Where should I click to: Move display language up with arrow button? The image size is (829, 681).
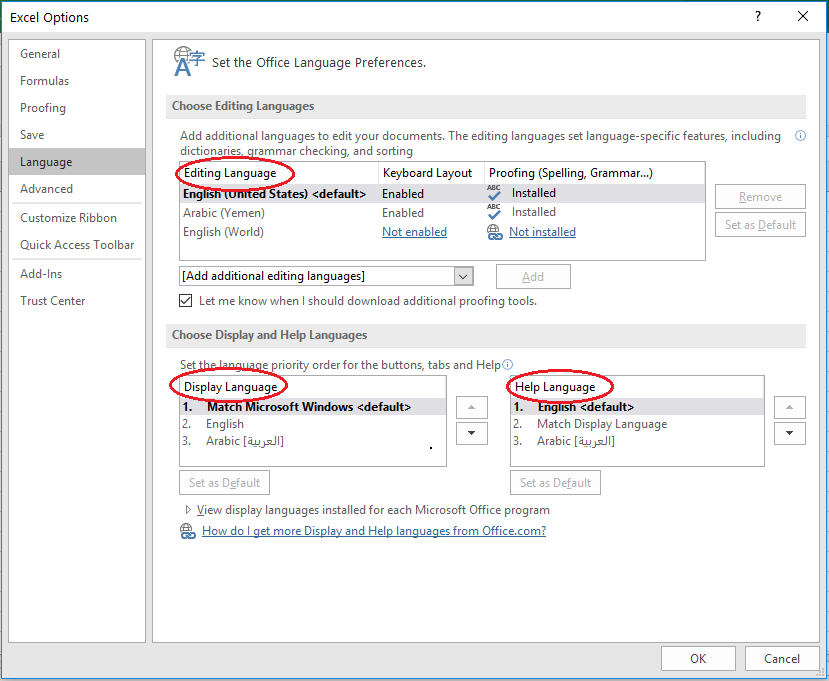(x=472, y=408)
